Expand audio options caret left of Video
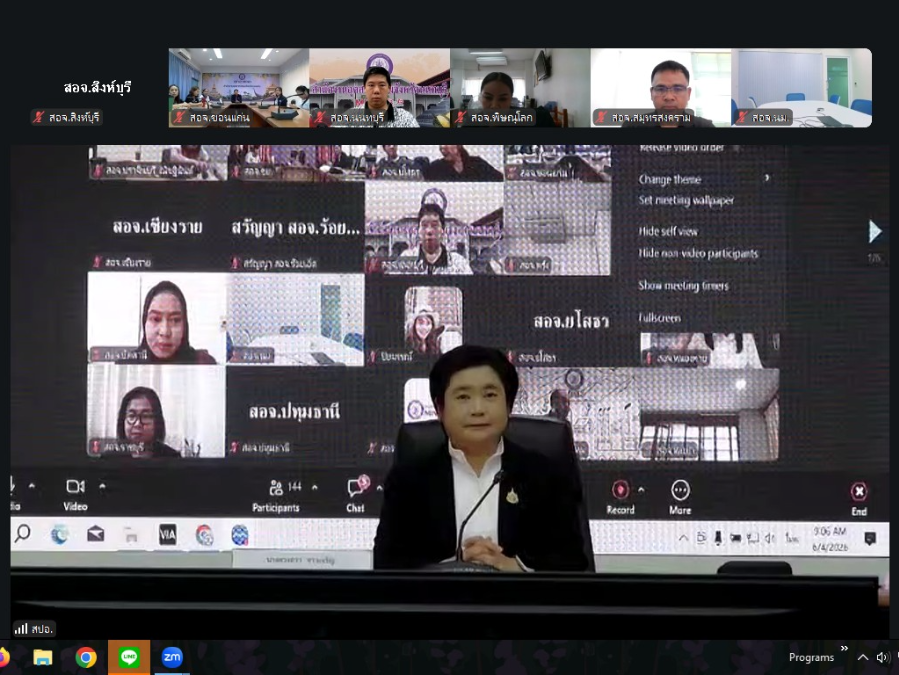Image resolution: width=899 pixels, height=675 pixels. click(32, 486)
